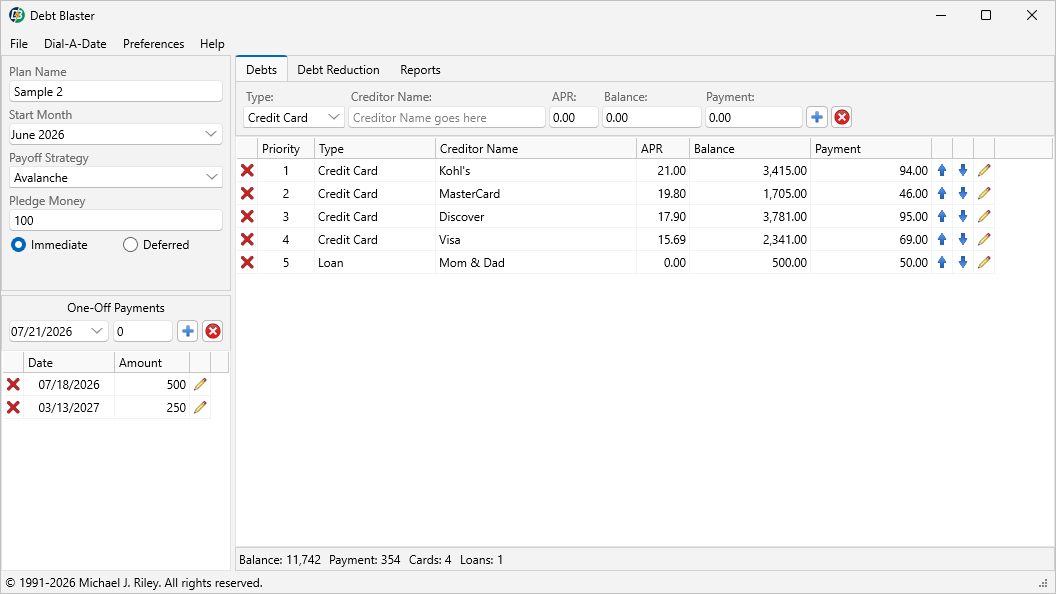Delete the Visa debt row
1056x594 pixels.
[247, 239]
